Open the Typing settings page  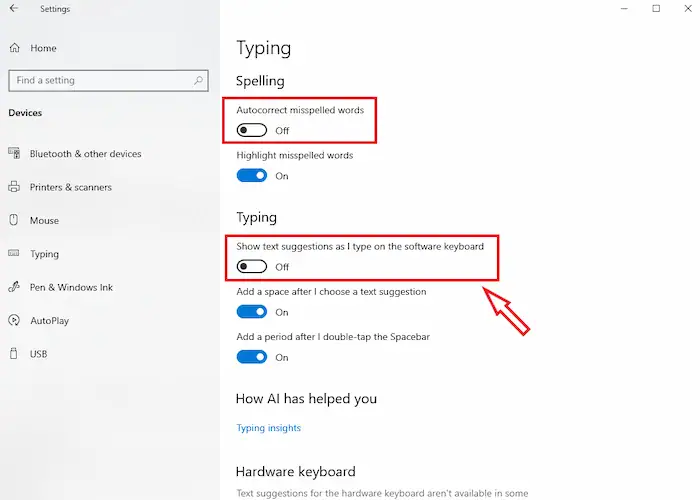point(45,254)
